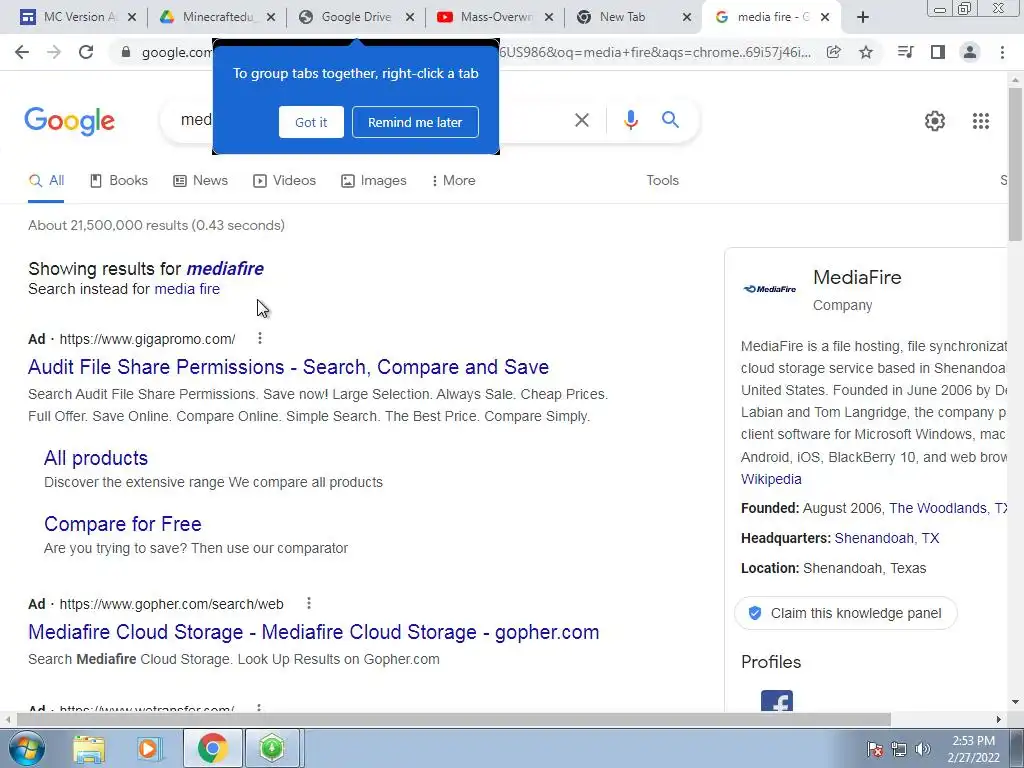Click the network icon in system tray
Screen dimensions: 1024x768
(899, 749)
